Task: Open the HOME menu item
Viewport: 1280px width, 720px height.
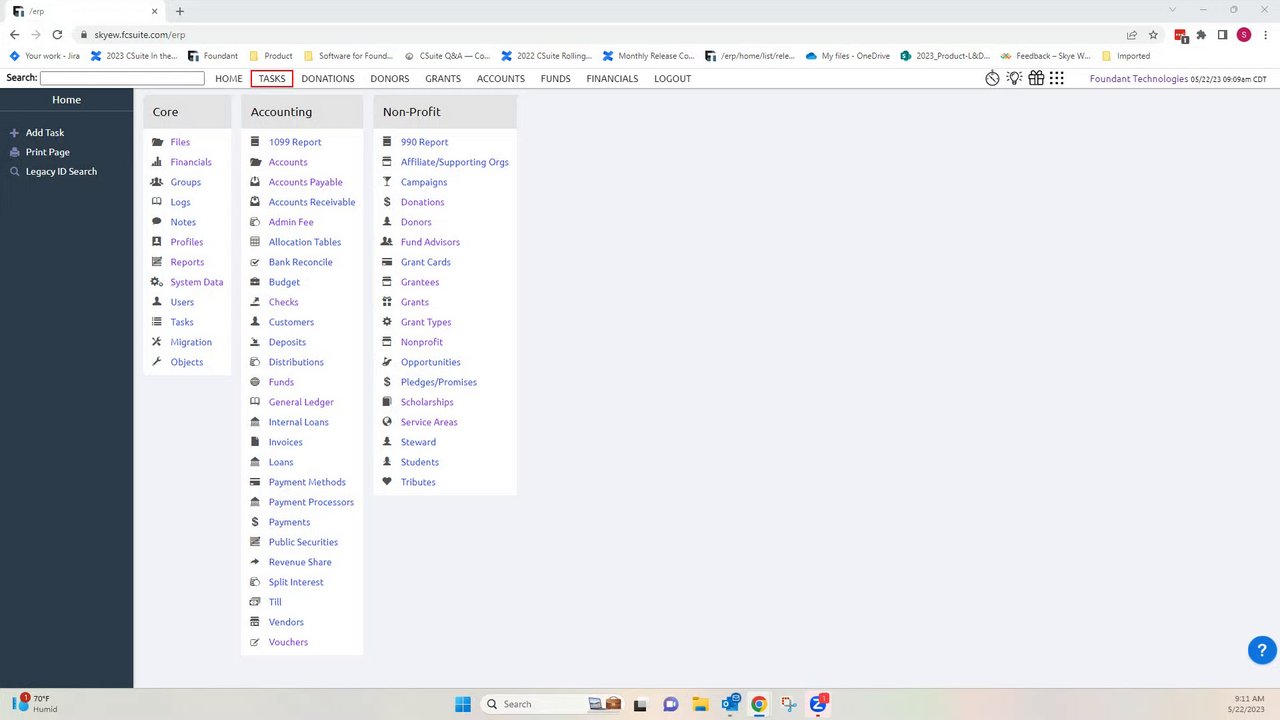Action: click(x=229, y=79)
